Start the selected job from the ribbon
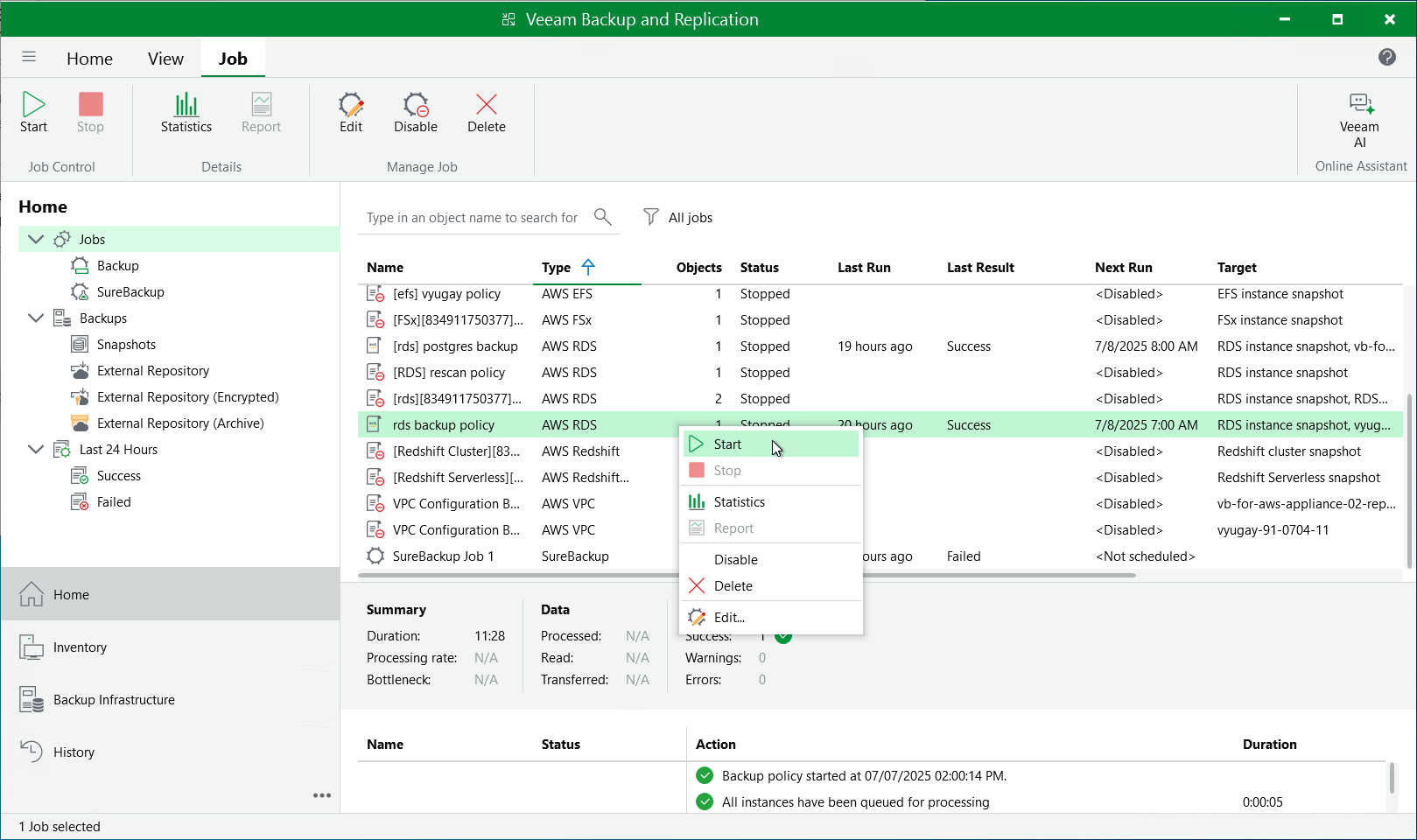Image resolution: width=1417 pixels, height=840 pixels. click(33, 114)
